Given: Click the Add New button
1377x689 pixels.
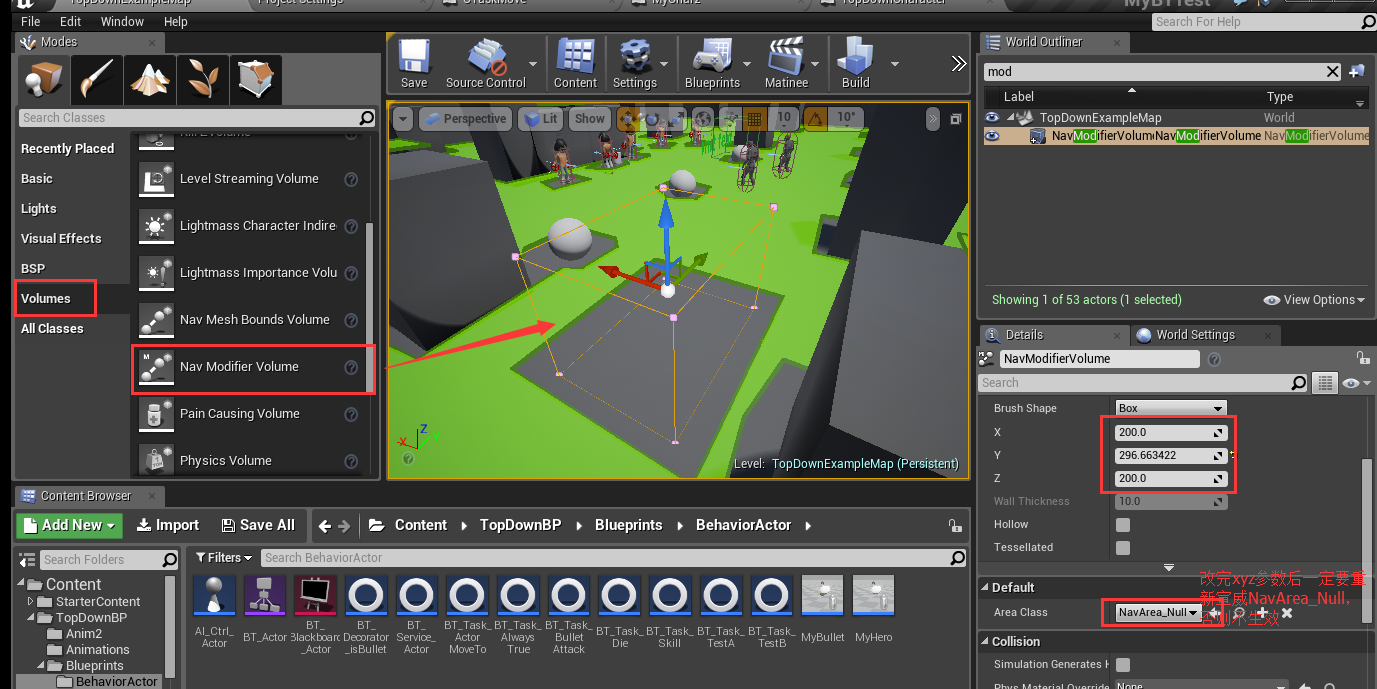Looking at the screenshot, I should (68, 525).
